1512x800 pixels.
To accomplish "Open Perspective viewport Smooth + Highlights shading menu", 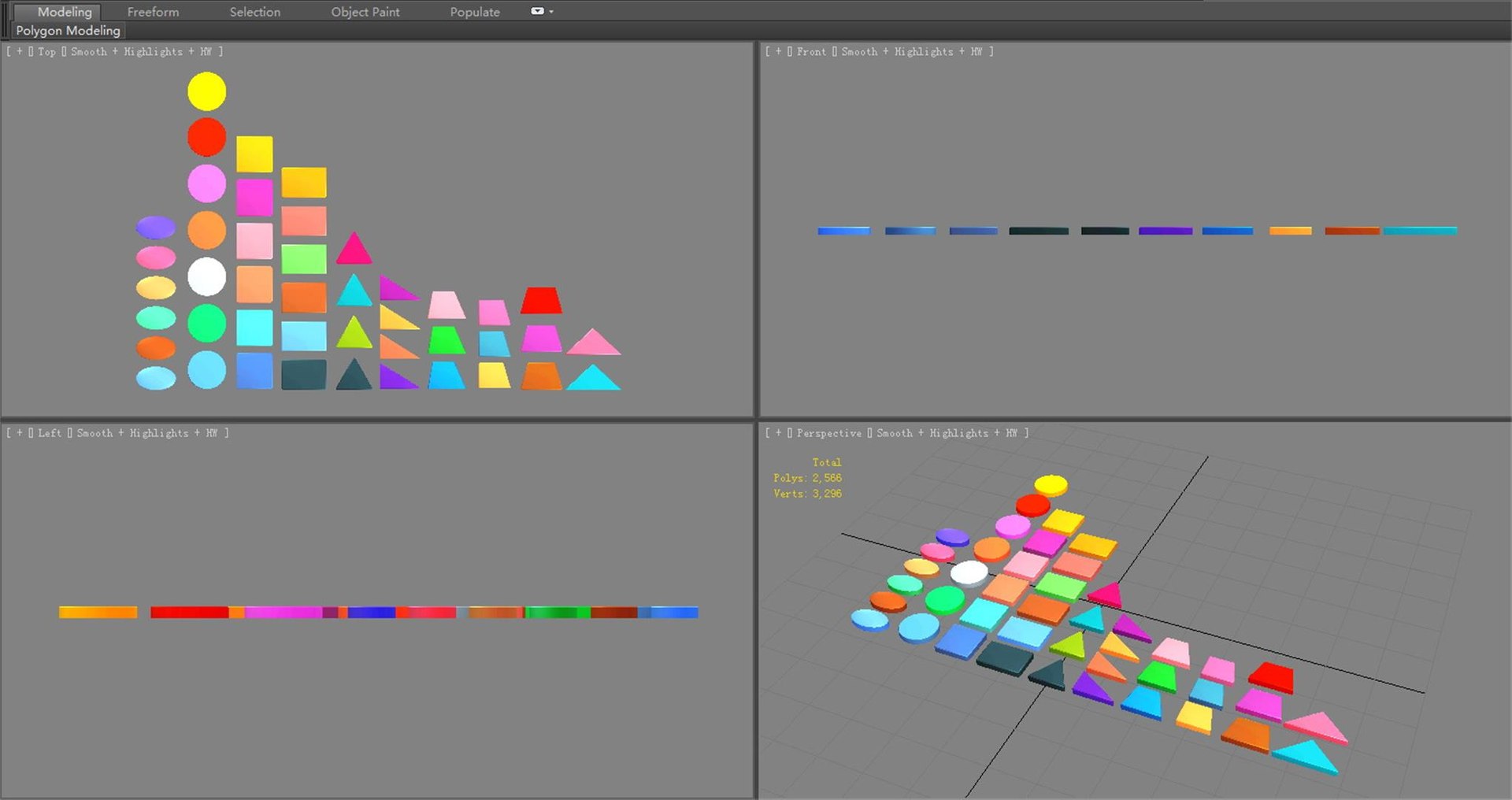I will pos(947,433).
